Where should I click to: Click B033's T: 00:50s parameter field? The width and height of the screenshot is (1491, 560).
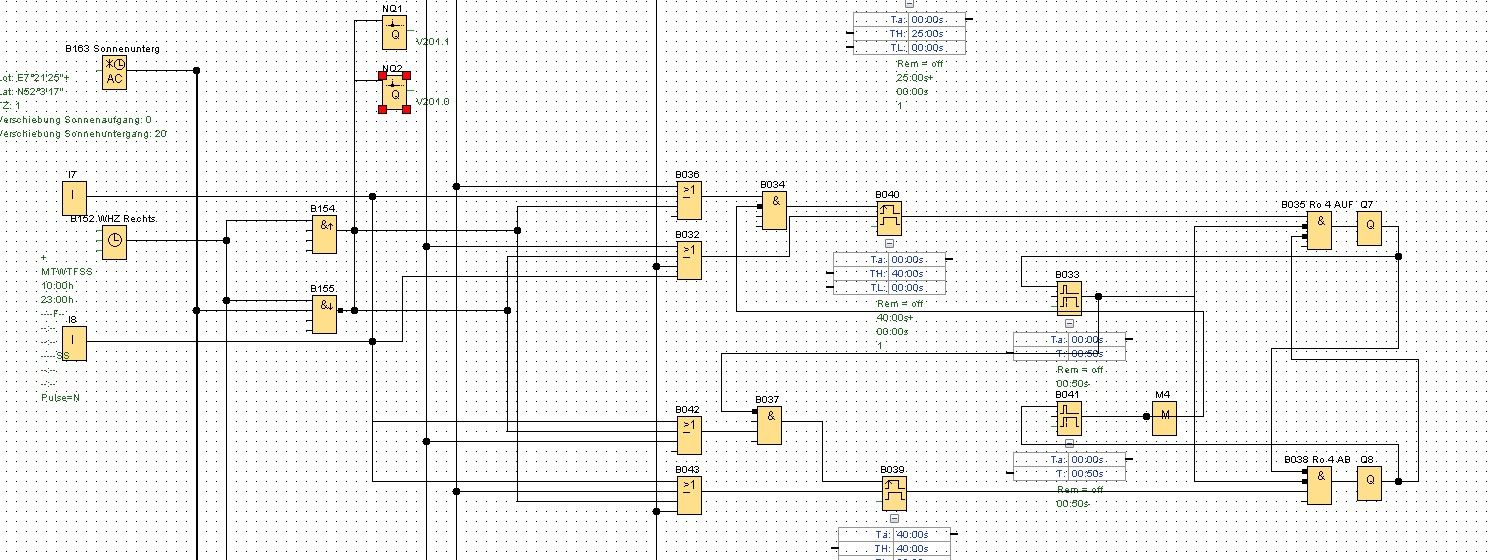coord(1070,354)
